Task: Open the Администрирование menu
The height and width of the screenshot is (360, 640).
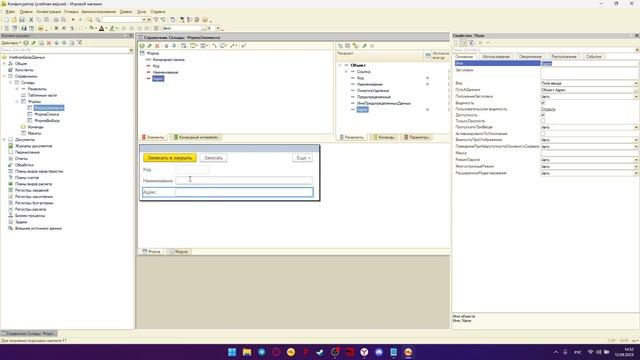Action: (x=98, y=12)
